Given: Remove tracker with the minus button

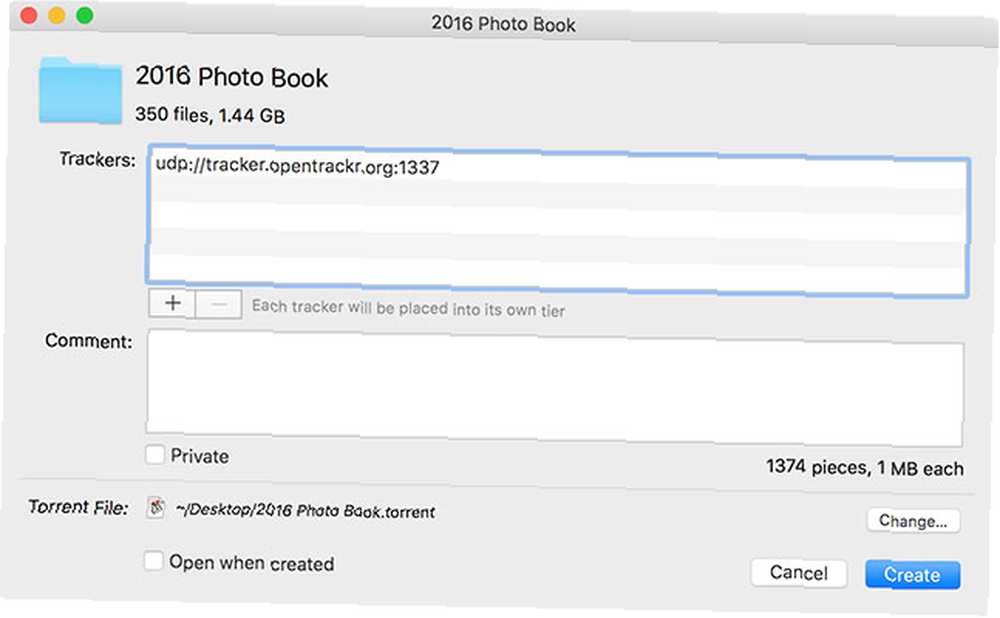Looking at the screenshot, I should 218,304.
